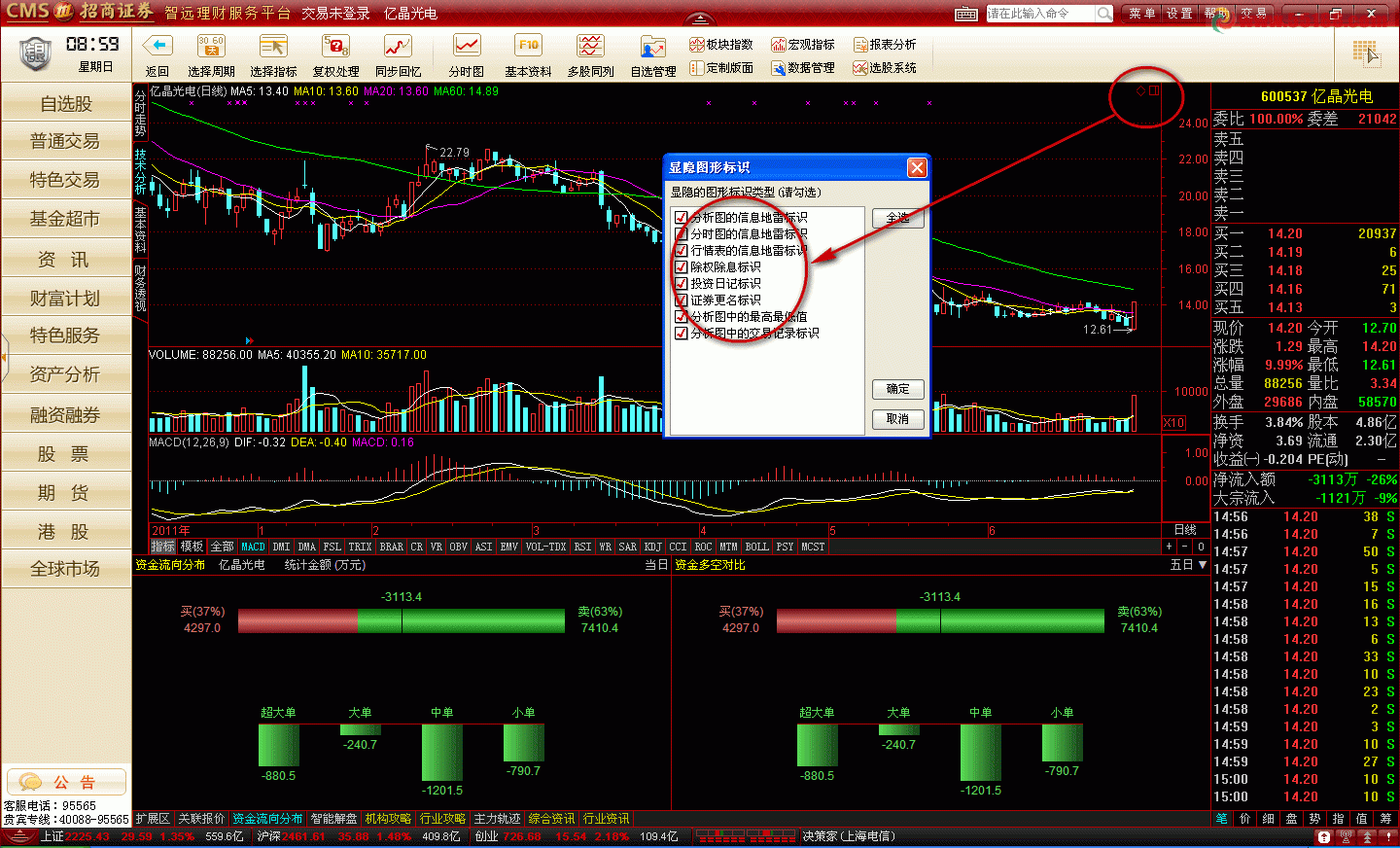Open 板块指数 in toolbar
The height and width of the screenshot is (848, 1400).
click(721, 45)
